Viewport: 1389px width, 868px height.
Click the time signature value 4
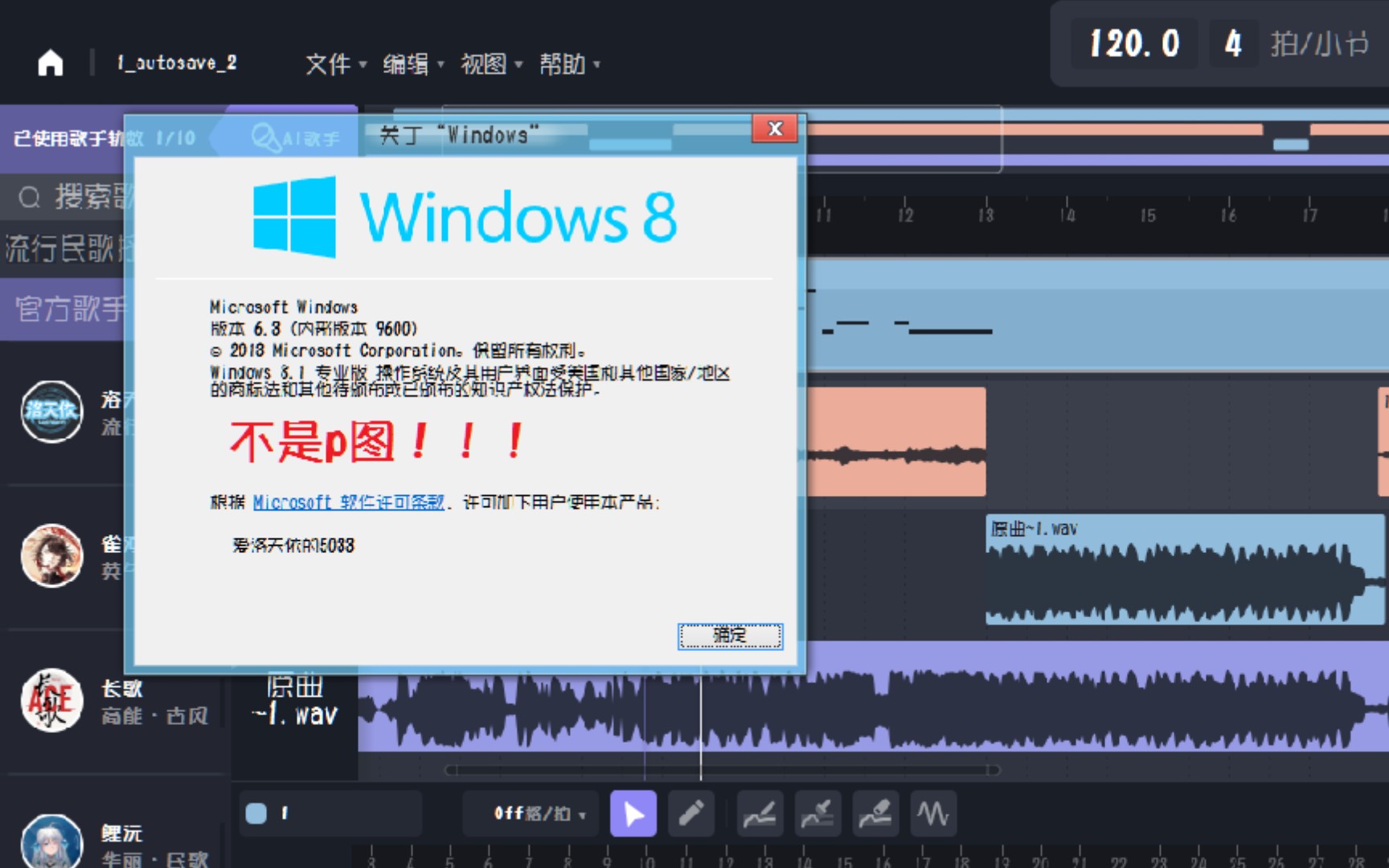click(1233, 43)
